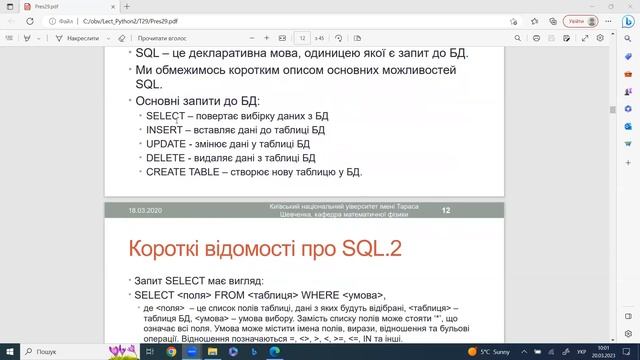Open PDF viewer settings gear
Viewport: 640px width, 360px height.
(600, 38)
